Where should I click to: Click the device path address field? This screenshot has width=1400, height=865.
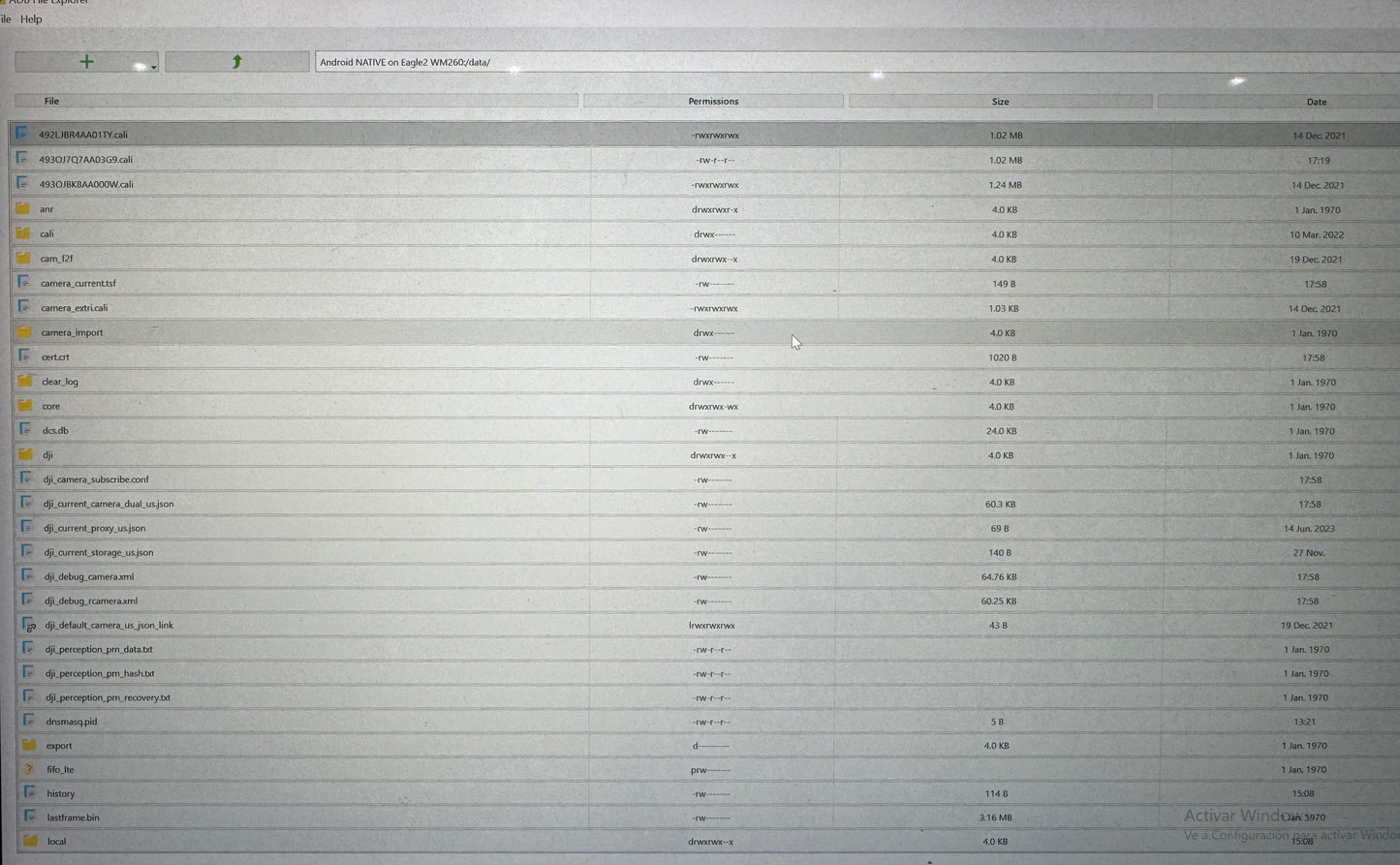pos(853,63)
